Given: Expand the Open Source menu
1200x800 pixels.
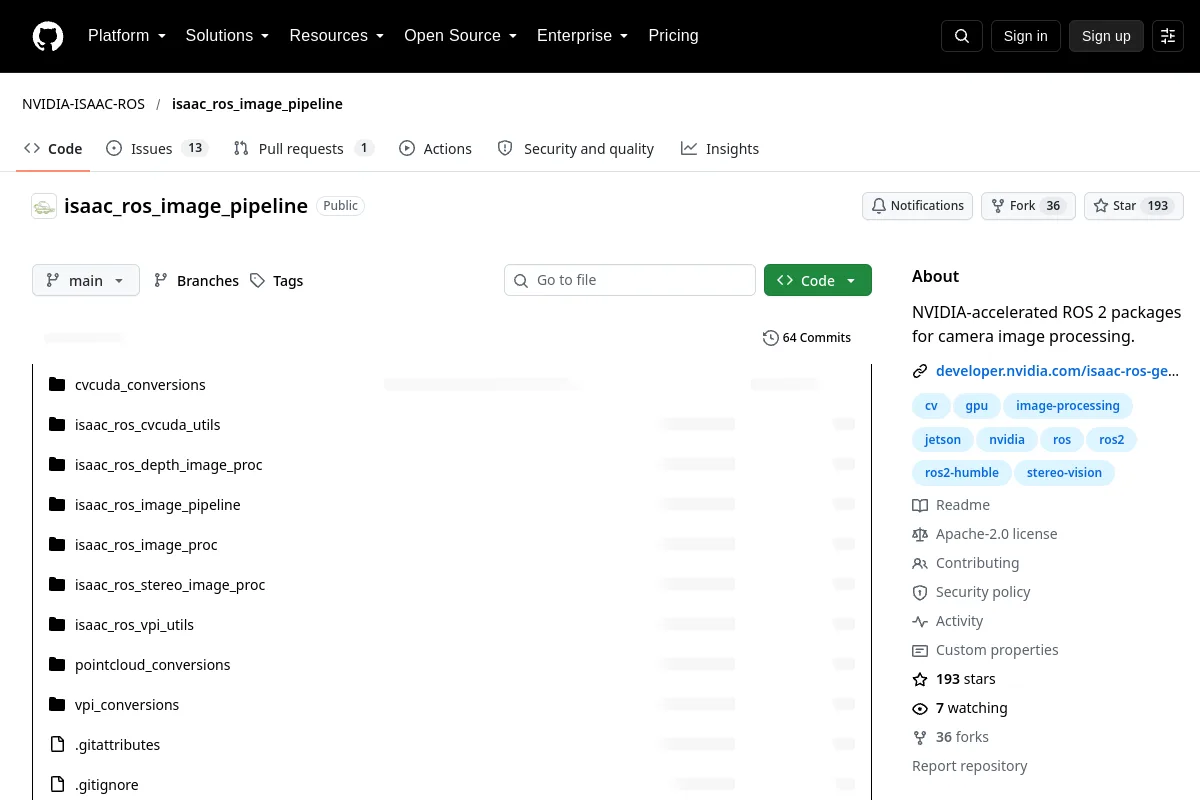Looking at the screenshot, I should coord(461,36).
